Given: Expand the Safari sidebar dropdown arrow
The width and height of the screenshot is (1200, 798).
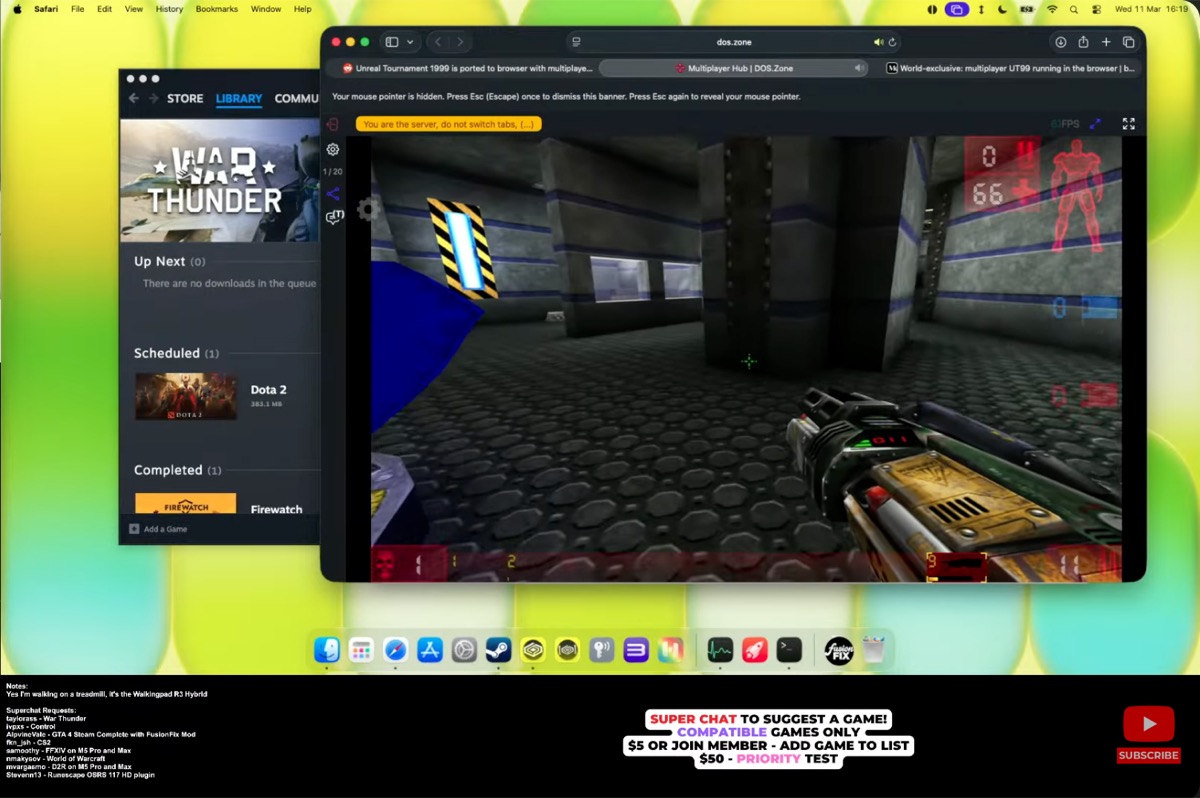Looking at the screenshot, I should [410, 42].
